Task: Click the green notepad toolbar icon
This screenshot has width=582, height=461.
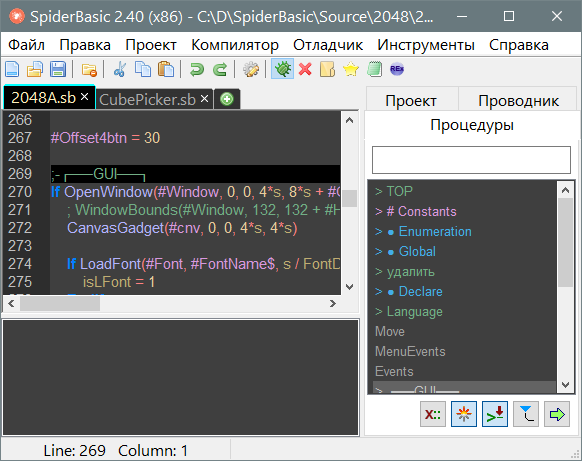Action: point(374,69)
